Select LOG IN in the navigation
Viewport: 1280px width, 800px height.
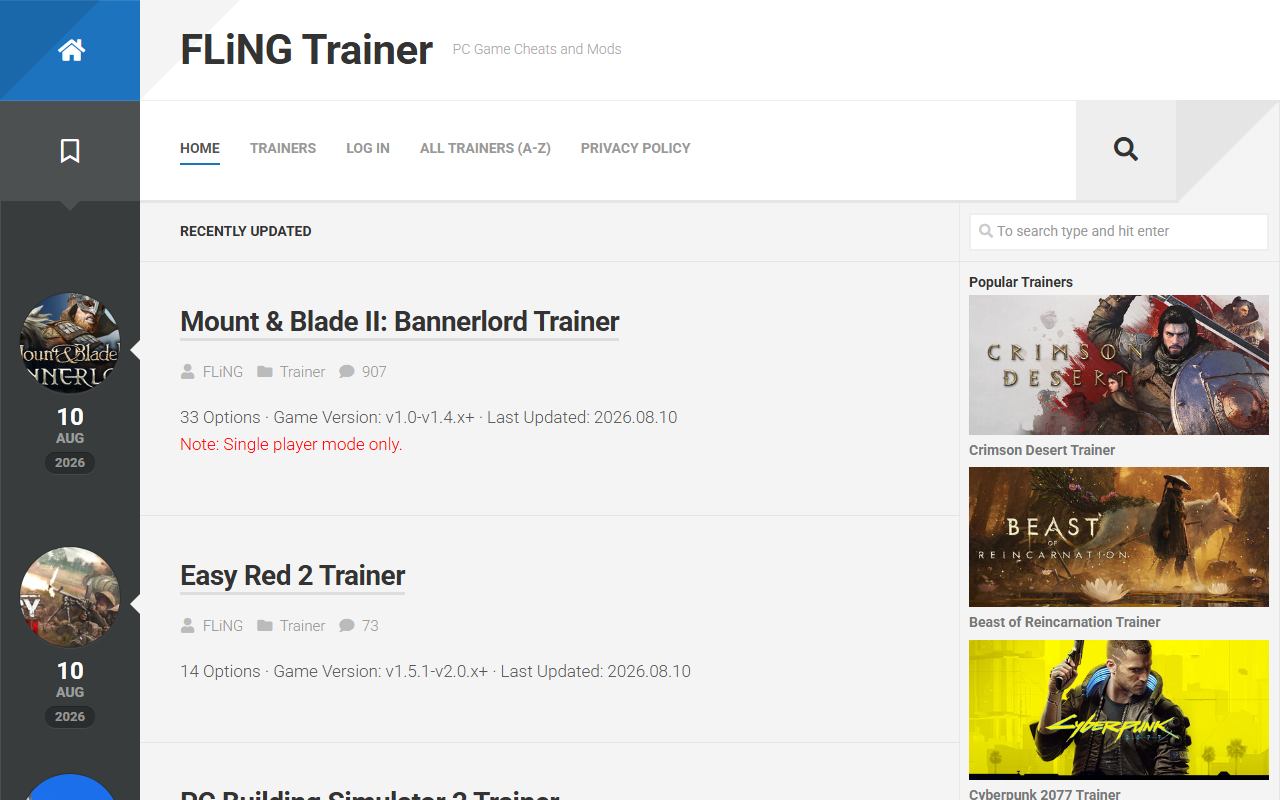pyautogui.click(x=368, y=148)
